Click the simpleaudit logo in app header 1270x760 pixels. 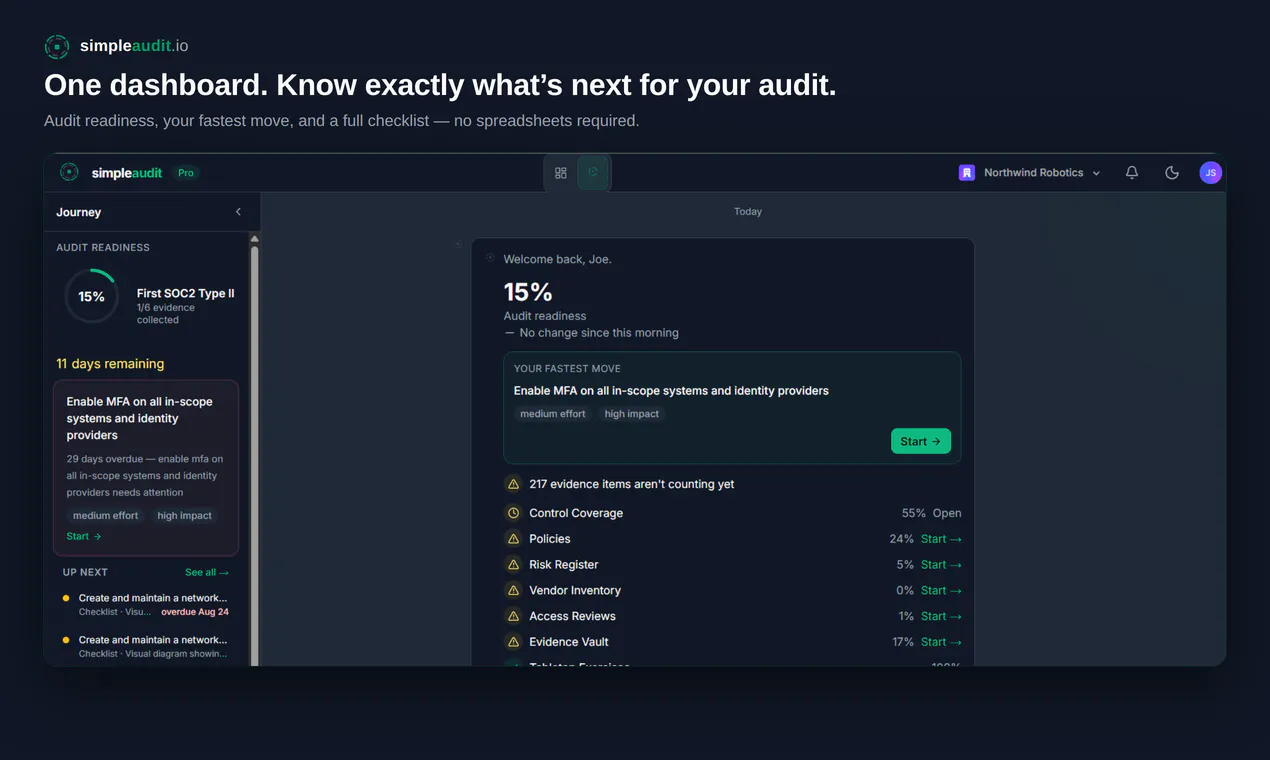click(111, 173)
